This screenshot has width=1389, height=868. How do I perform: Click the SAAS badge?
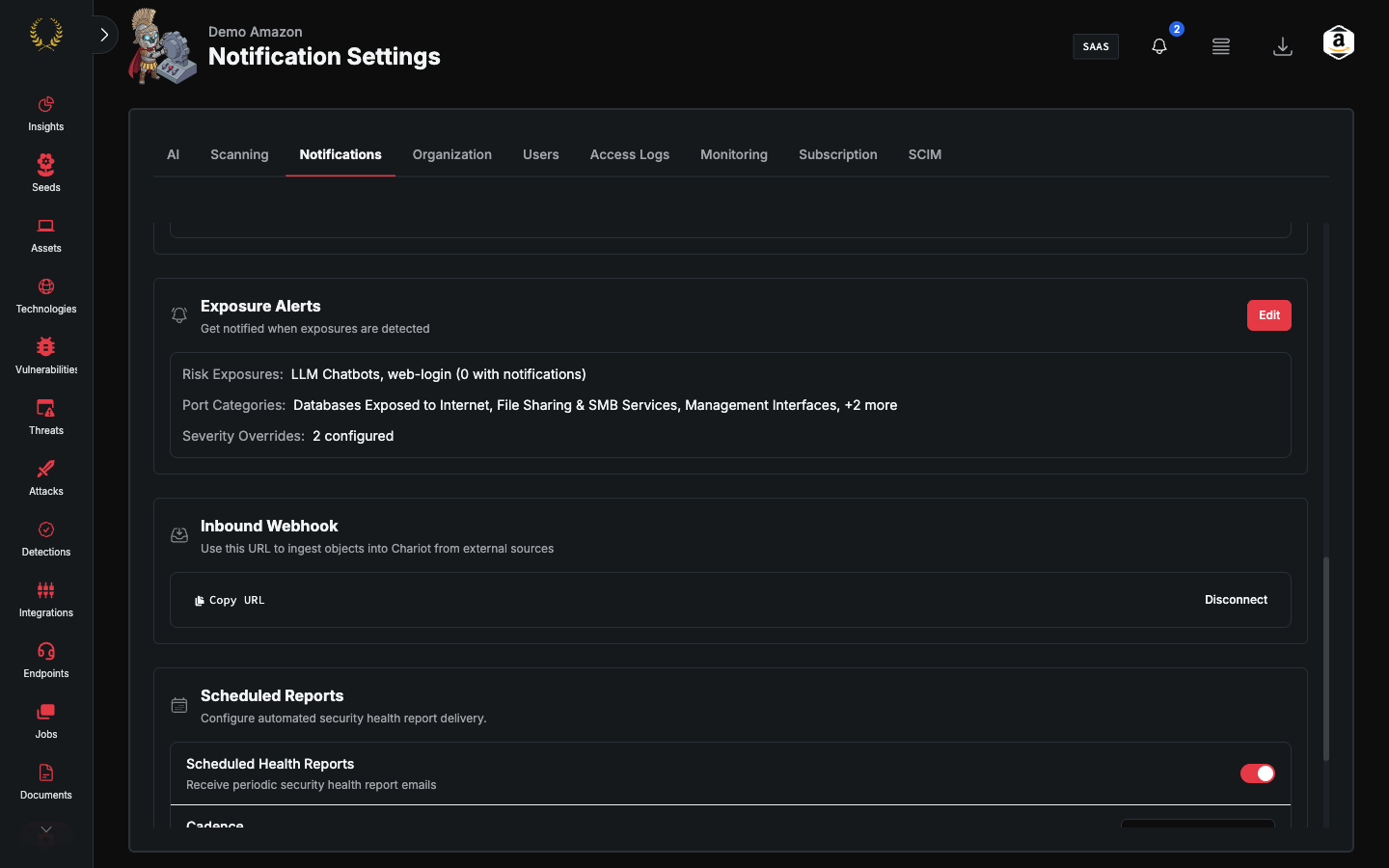1096,46
